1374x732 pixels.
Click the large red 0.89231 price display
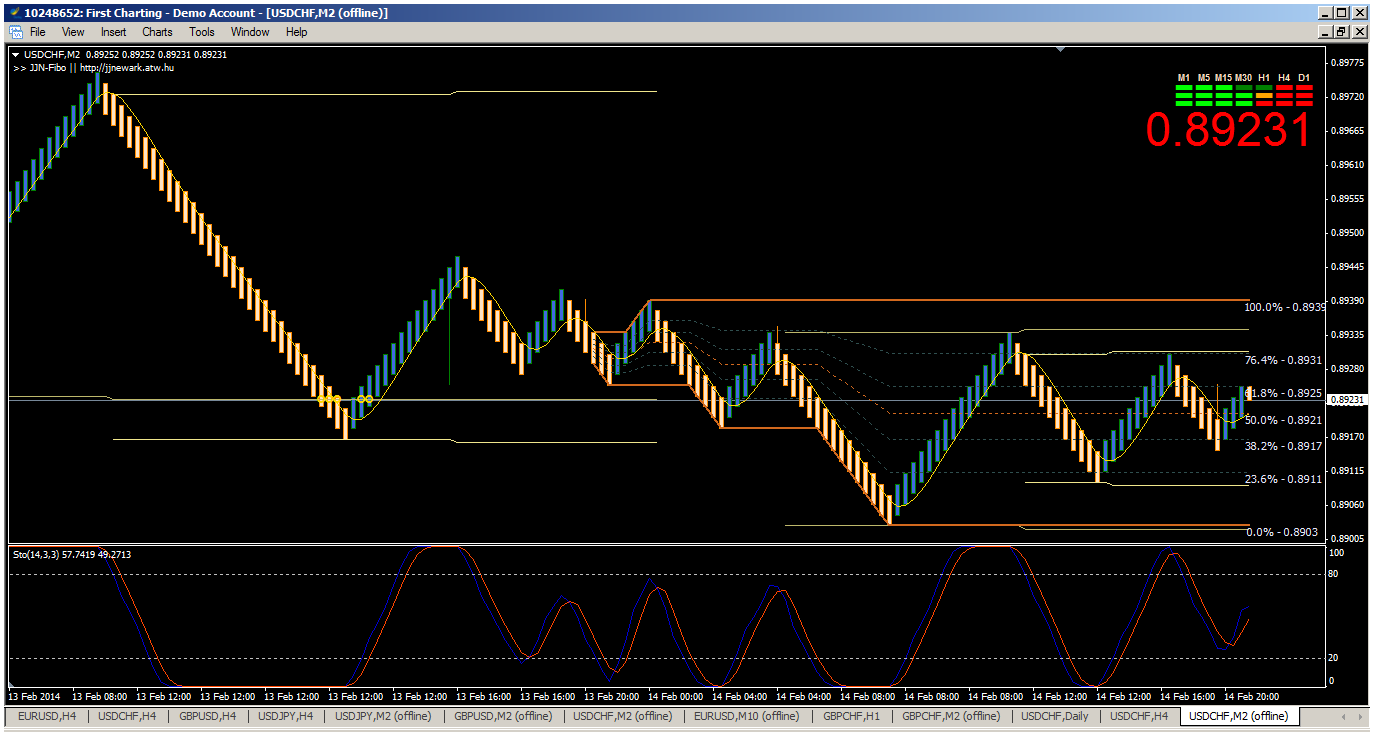[1228, 130]
